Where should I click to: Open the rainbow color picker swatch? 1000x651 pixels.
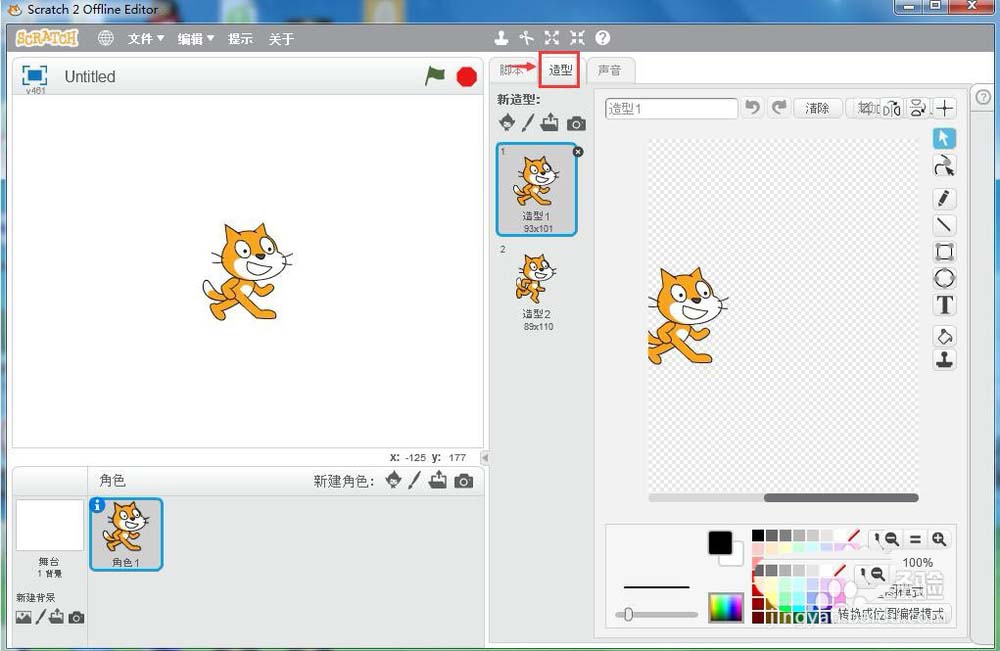(x=726, y=607)
